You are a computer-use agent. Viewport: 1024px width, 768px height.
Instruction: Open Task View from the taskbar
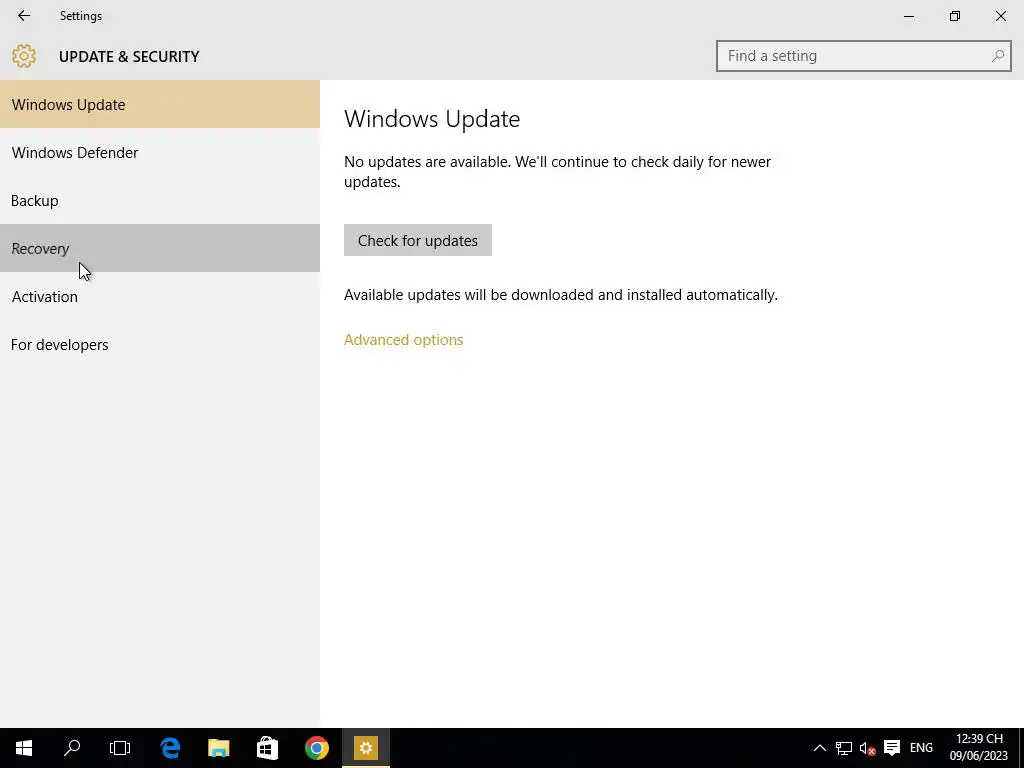(x=120, y=748)
